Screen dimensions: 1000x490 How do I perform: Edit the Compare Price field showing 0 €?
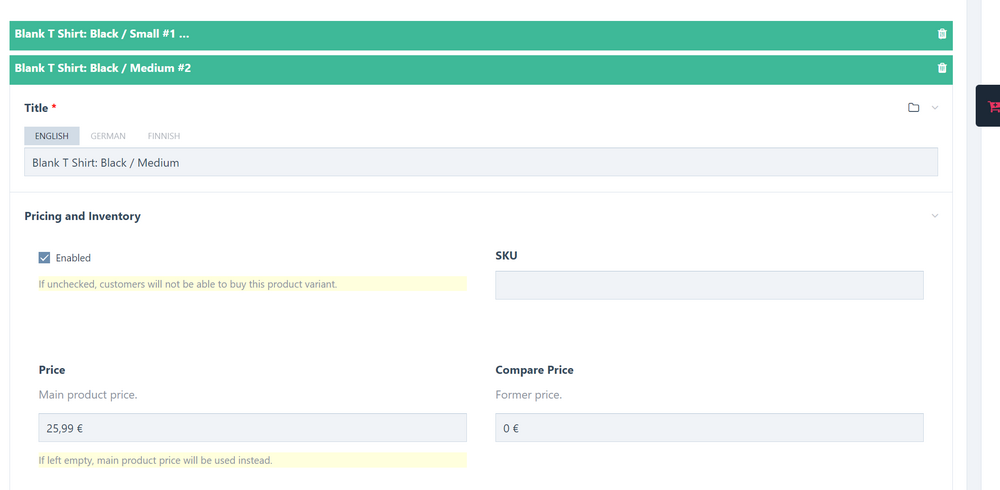(x=709, y=427)
